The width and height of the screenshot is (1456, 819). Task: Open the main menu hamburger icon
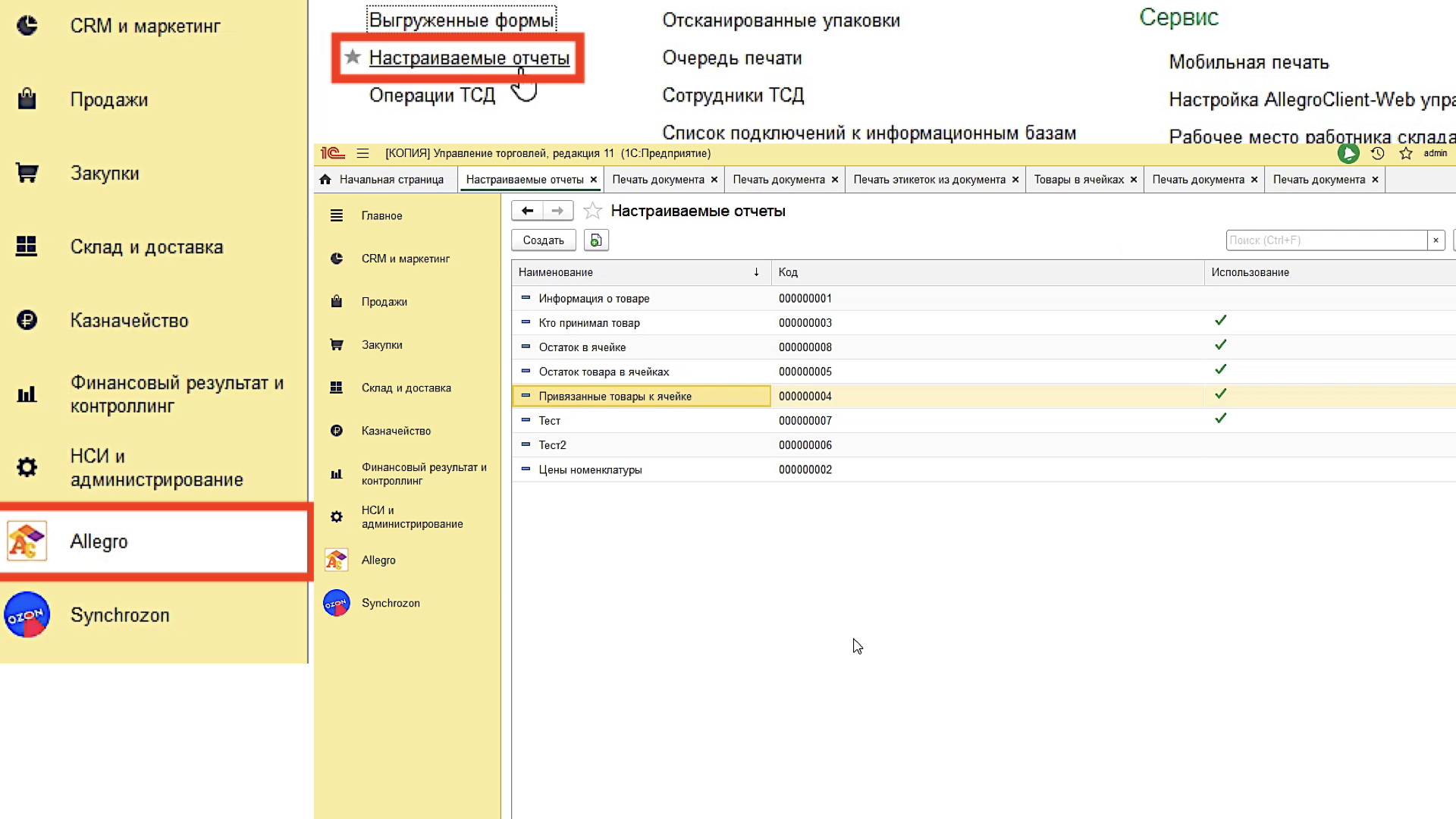pyautogui.click(x=362, y=153)
